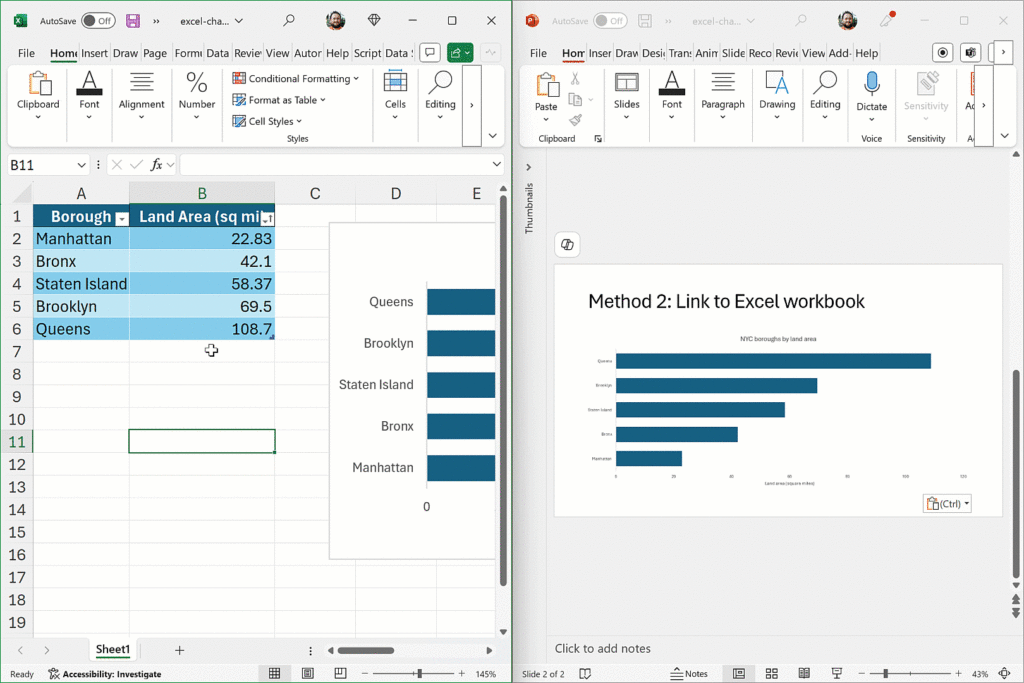
Task: Toggle AutoSave switch in PowerPoint
Action: pyautogui.click(x=609, y=20)
